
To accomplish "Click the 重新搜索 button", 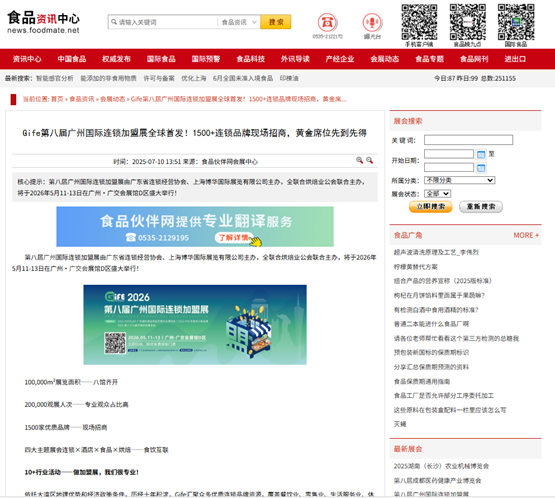I will [x=481, y=206].
